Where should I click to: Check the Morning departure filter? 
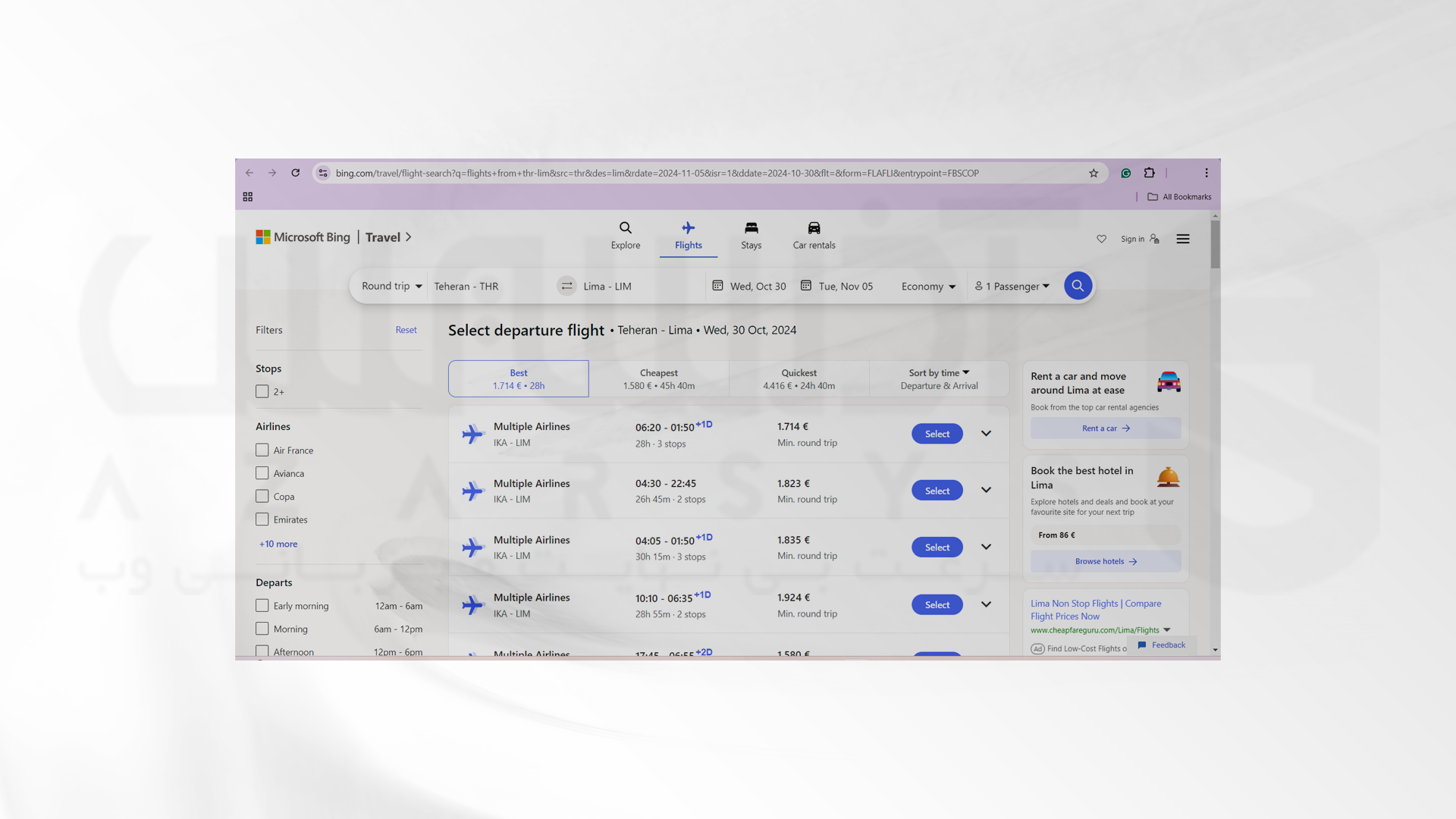[262, 629]
